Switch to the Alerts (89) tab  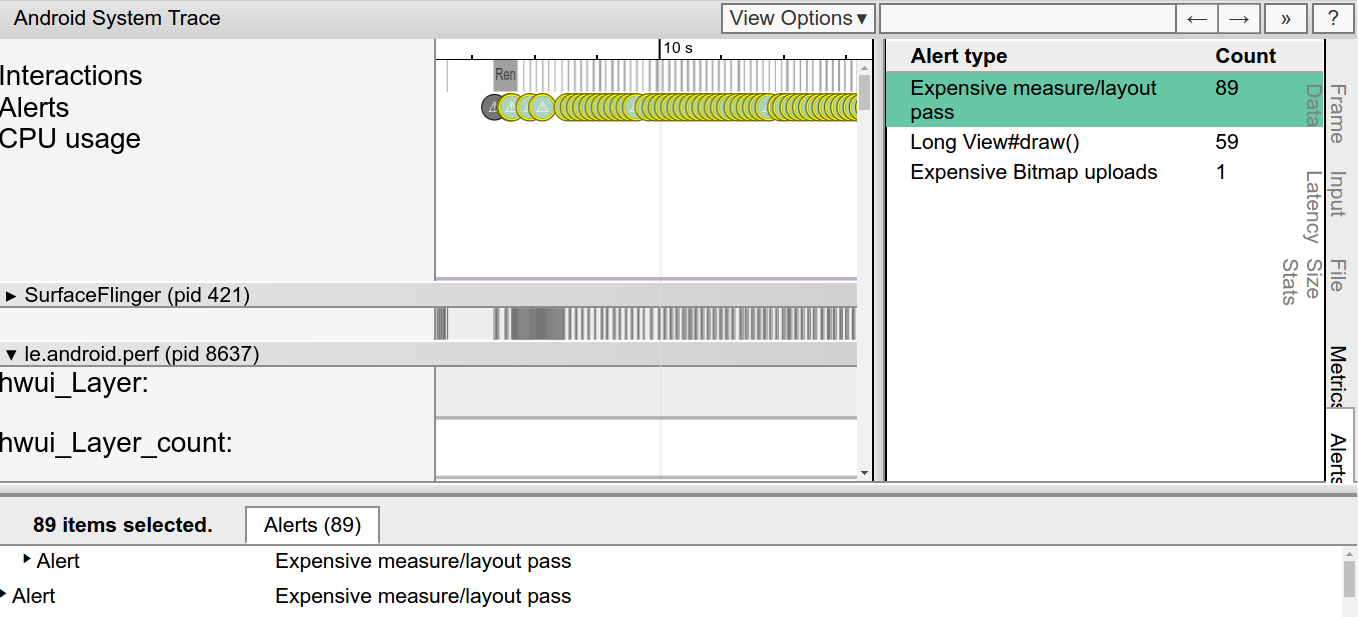point(312,525)
